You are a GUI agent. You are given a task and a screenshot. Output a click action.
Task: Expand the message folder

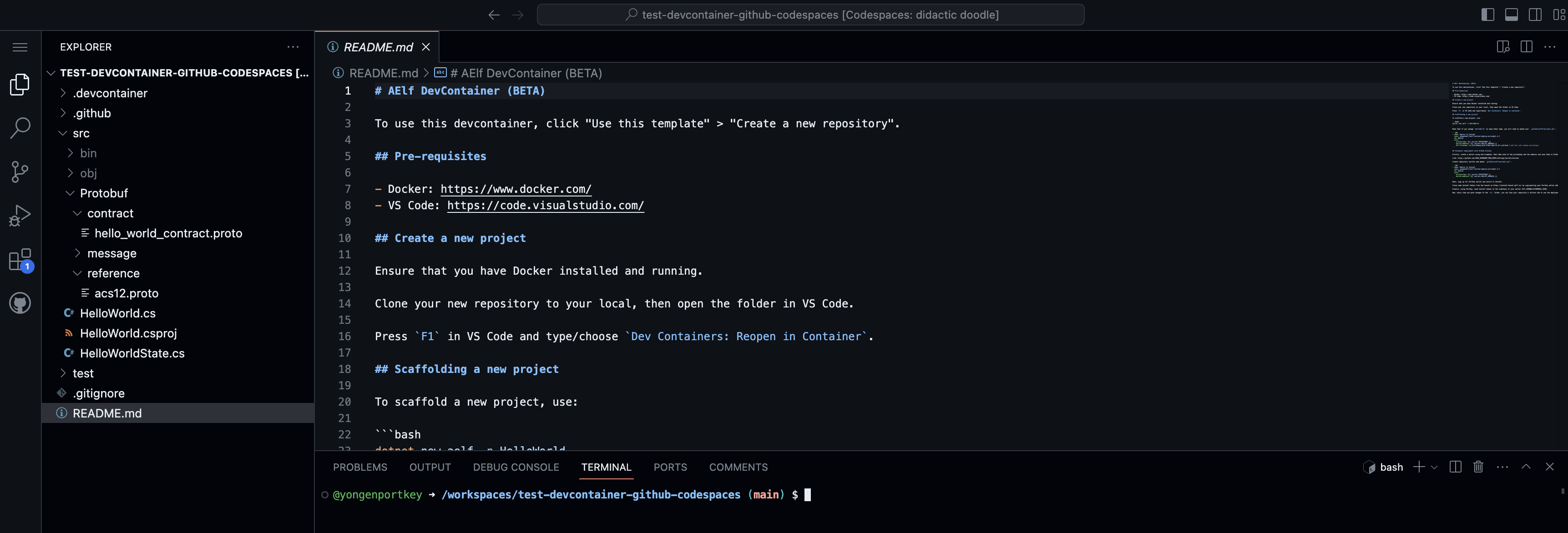tap(178, 253)
